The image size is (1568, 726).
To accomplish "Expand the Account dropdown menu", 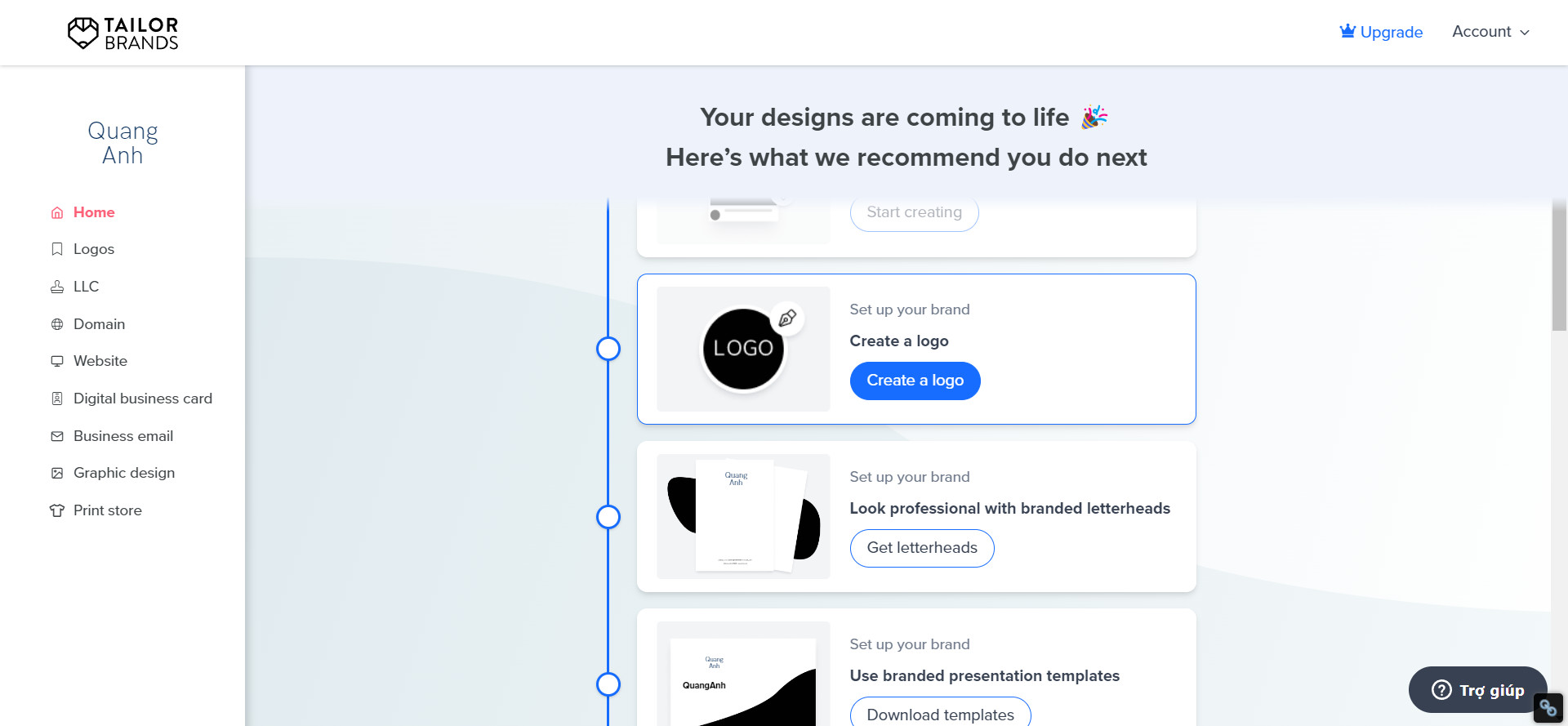I will (1490, 32).
